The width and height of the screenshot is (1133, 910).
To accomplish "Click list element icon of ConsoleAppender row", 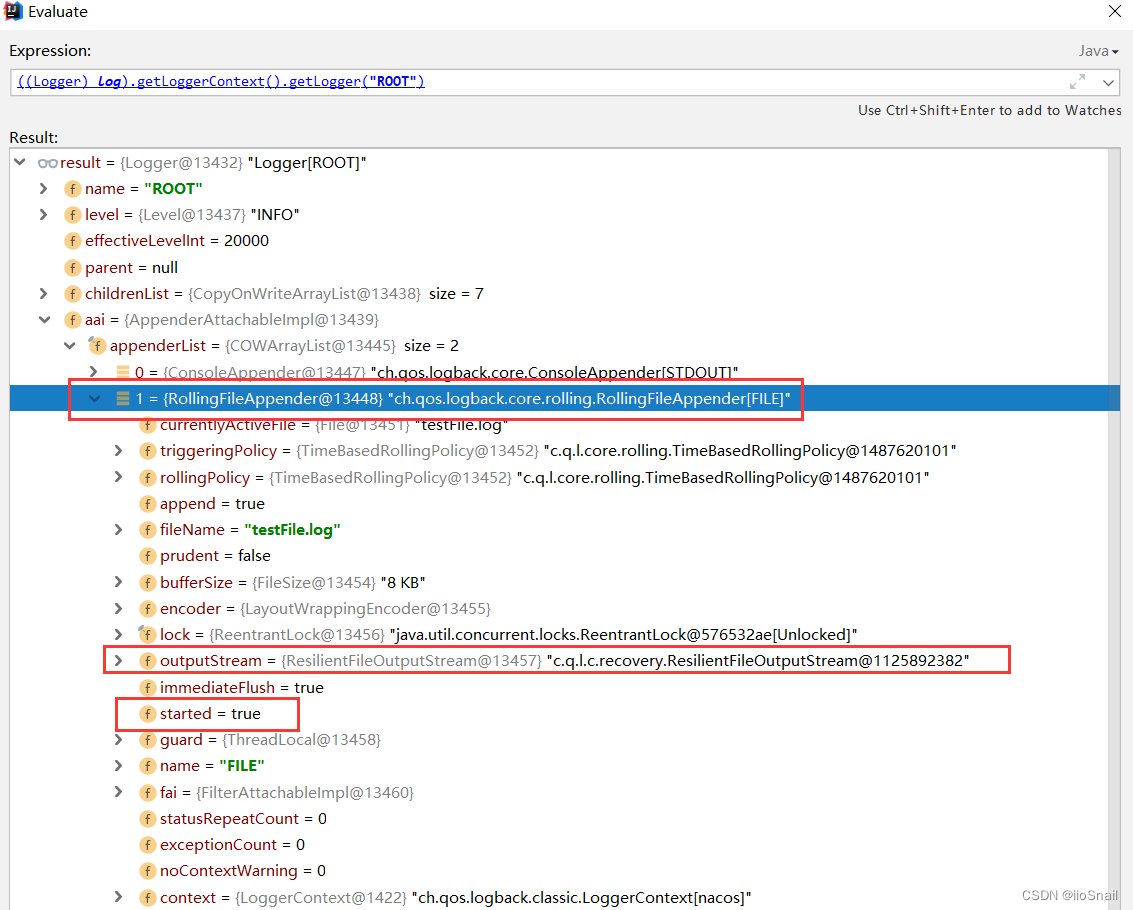I will pyautogui.click(x=123, y=372).
